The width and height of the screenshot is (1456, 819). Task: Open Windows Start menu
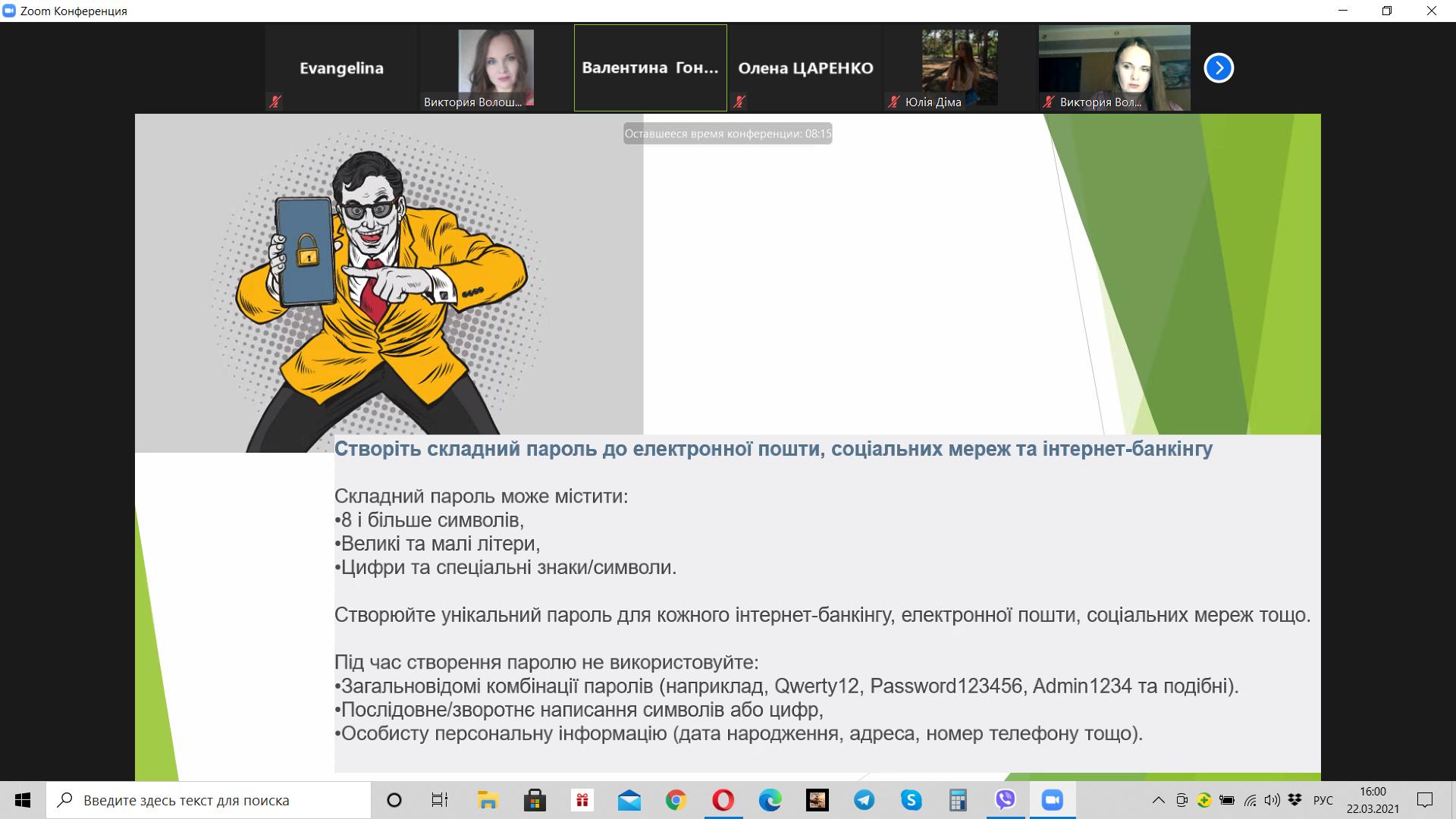tap(23, 800)
